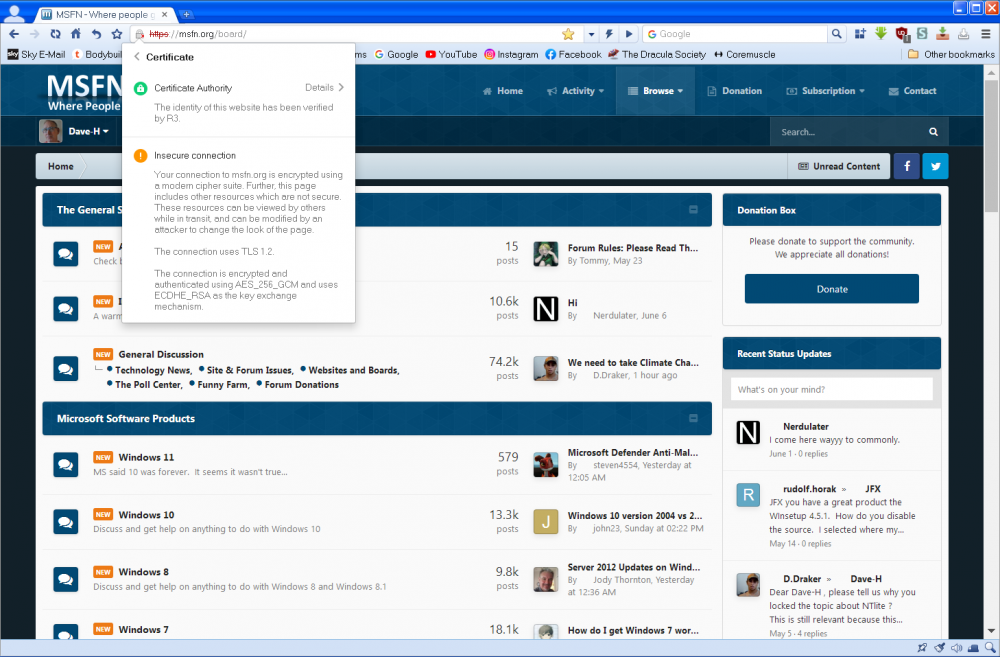Viewport: 1000px width, 657px height.
Task: Open the Browse dropdown menu
Action: click(x=655, y=91)
